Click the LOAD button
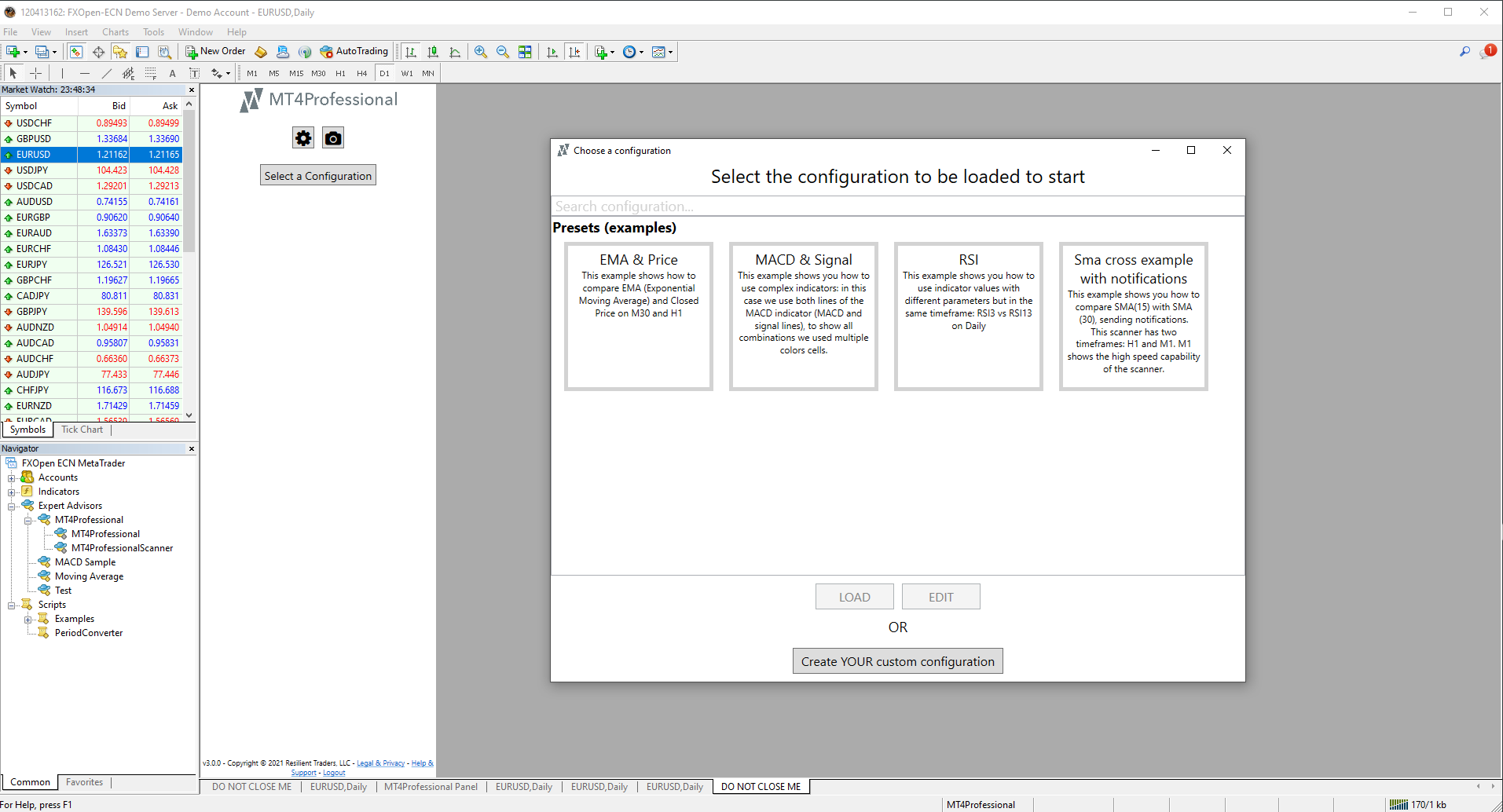Screen dimensions: 1503x812 click(855, 597)
